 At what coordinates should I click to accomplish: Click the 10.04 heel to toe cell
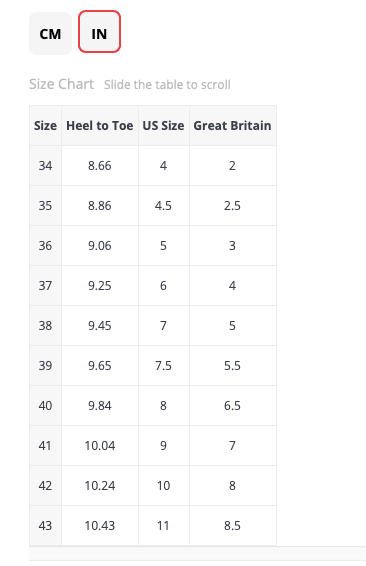[x=100, y=446]
